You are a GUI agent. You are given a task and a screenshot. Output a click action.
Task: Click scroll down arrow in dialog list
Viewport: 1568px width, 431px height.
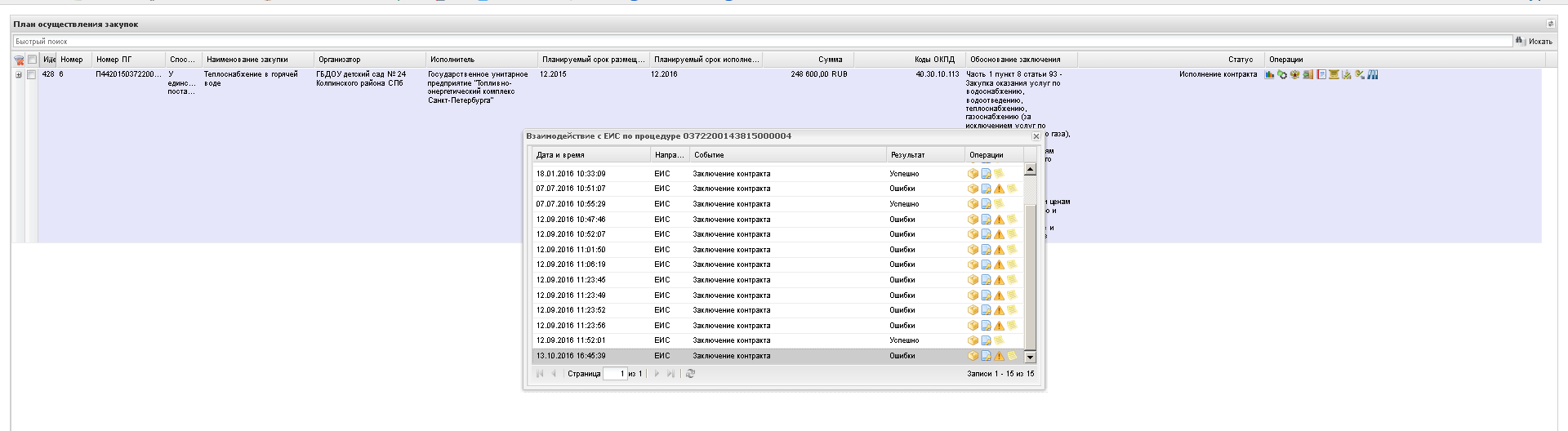1030,357
